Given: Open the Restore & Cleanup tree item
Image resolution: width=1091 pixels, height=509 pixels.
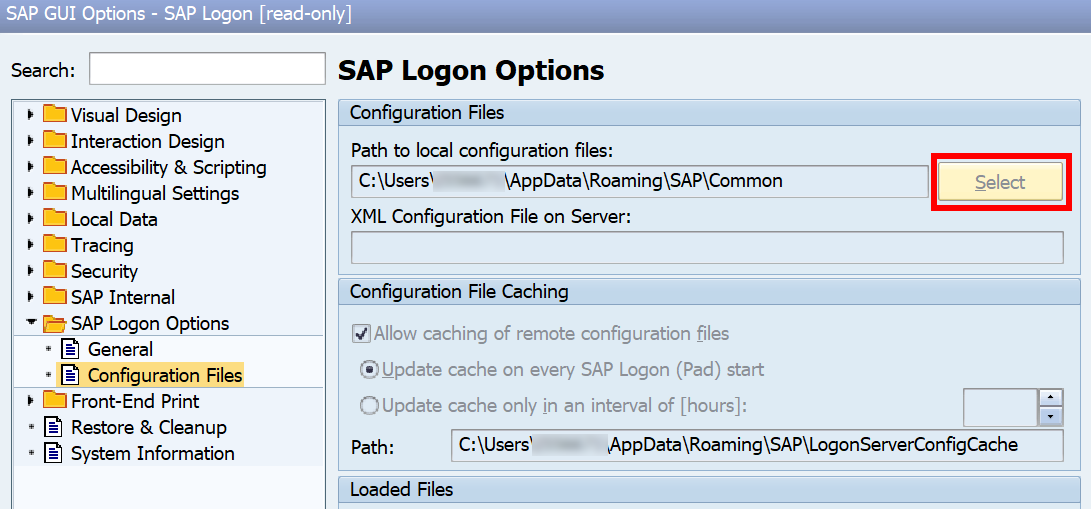Looking at the screenshot, I should pyautogui.click(x=149, y=427).
